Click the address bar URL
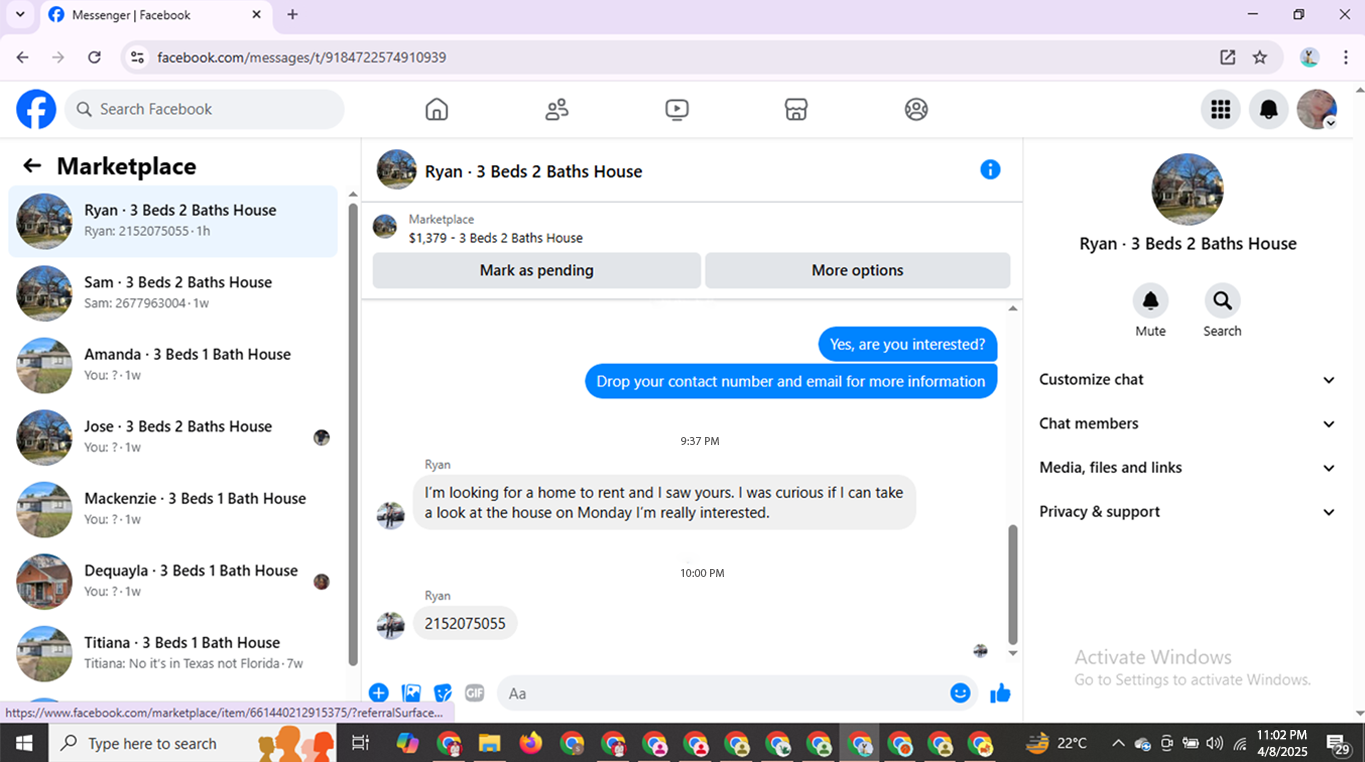Image resolution: width=1365 pixels, height=762 pixels. pyautogui.click(x=302, y=57)
